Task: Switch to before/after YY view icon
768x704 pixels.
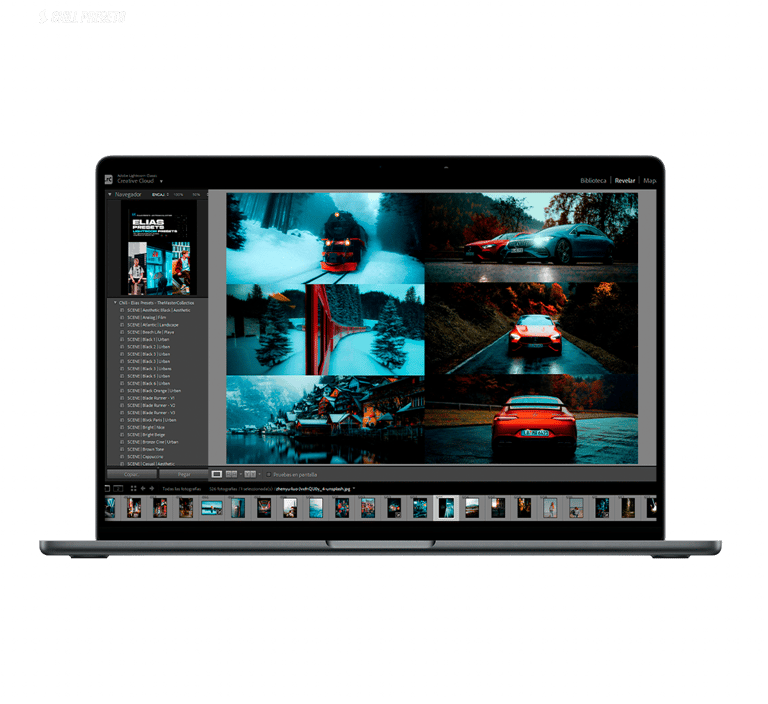Action: point(250,475)
